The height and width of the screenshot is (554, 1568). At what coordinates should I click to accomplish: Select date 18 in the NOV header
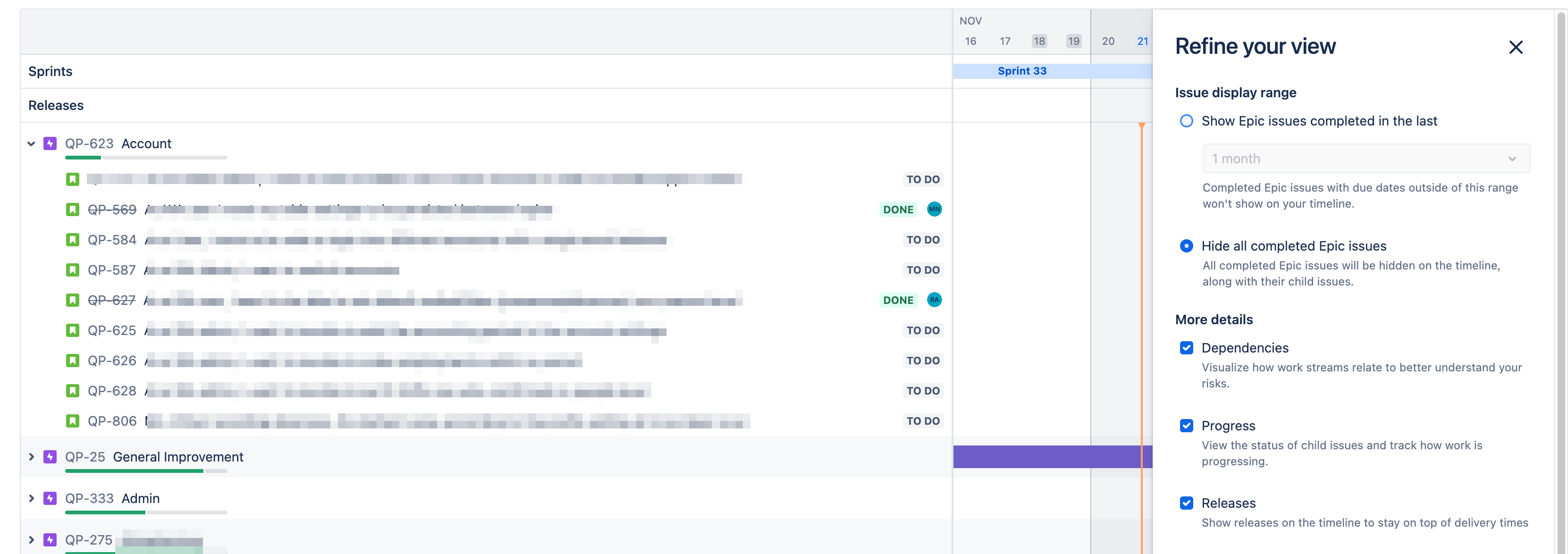1039,41
